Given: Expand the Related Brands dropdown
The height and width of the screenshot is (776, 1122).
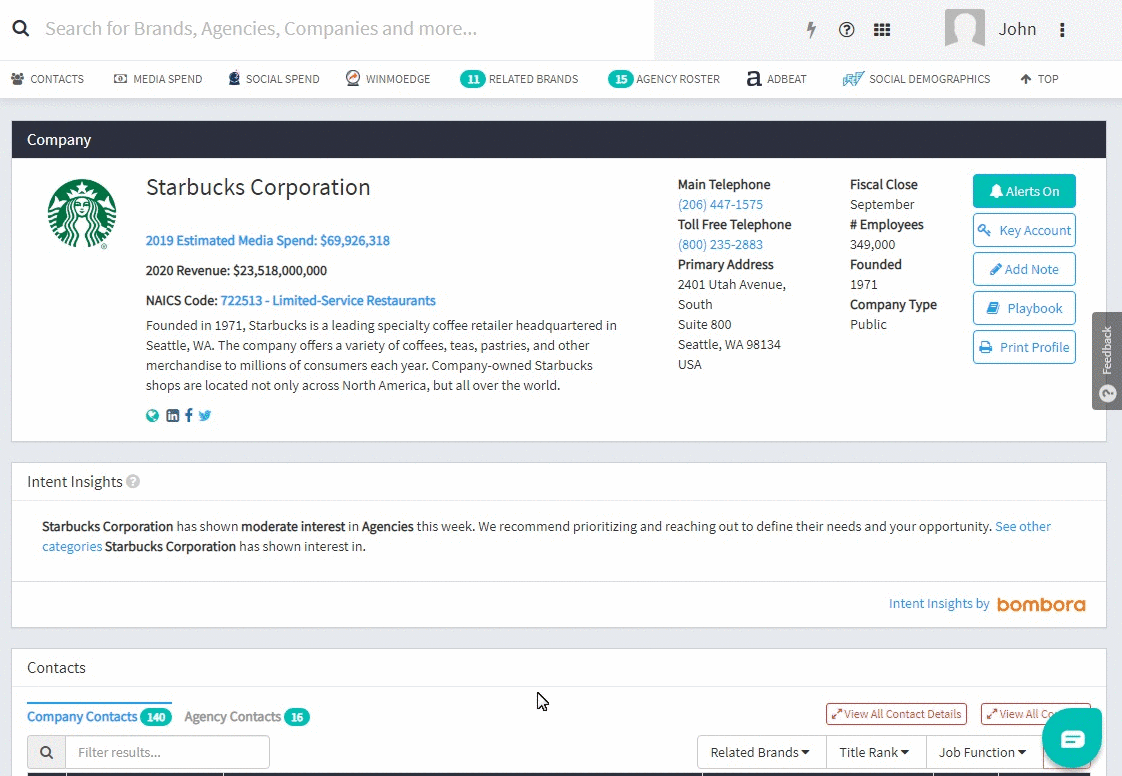Looking at the screenshot, I should (761, 752).
